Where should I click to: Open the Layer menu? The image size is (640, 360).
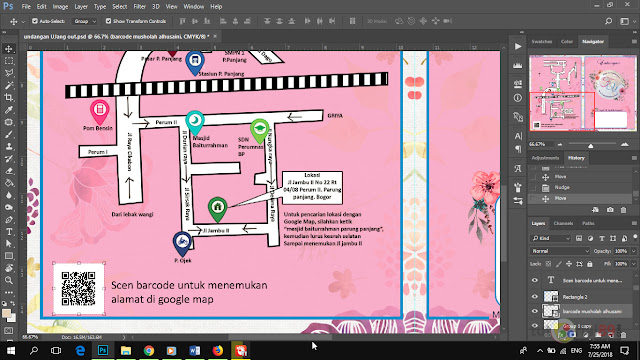point(81,7)
